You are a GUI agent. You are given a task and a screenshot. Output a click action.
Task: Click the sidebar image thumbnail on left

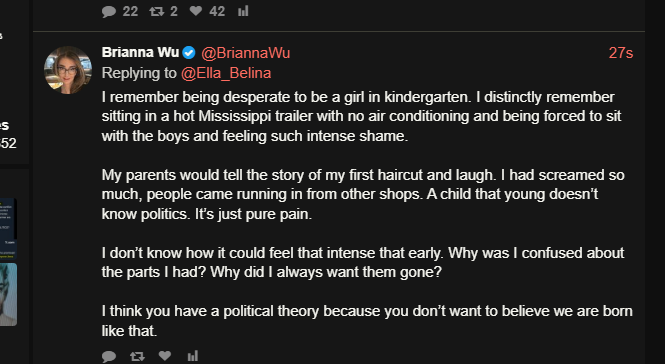coord(8,294)
